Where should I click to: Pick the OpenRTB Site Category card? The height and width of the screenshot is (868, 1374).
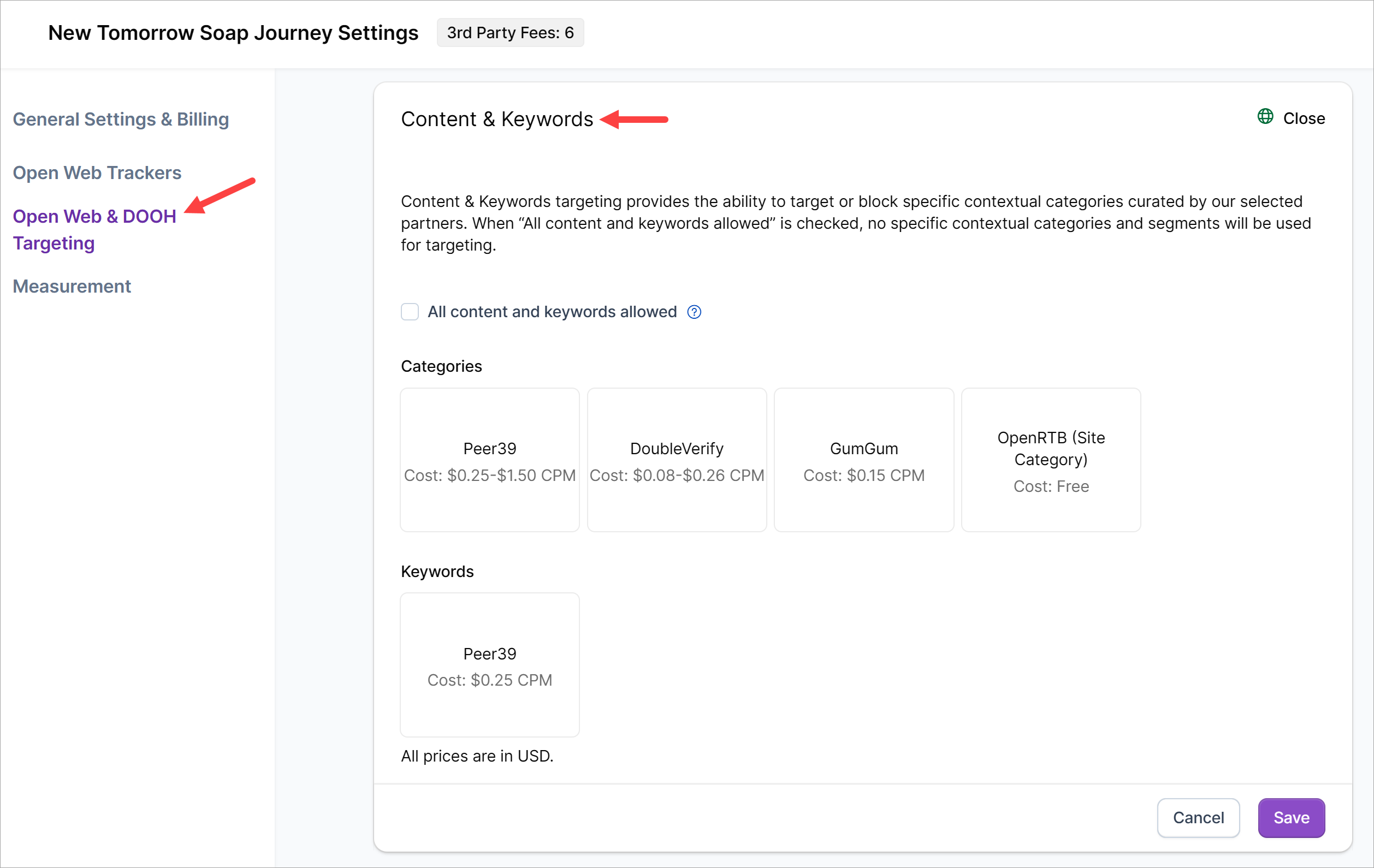point(1051,460)
